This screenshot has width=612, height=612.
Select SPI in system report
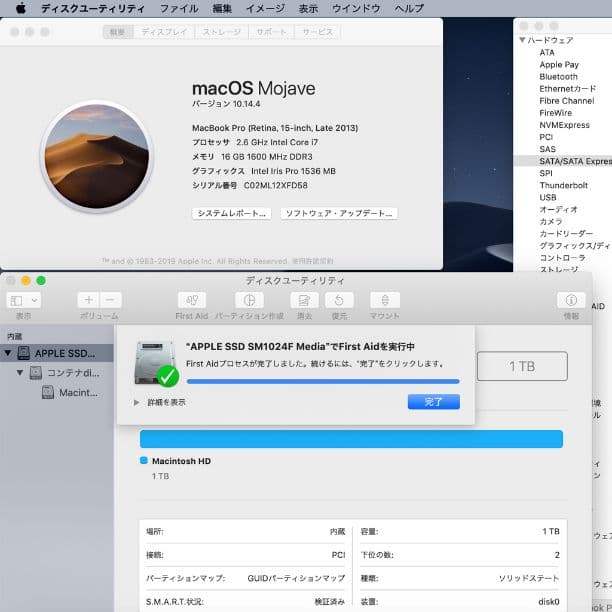coord(546,173)
